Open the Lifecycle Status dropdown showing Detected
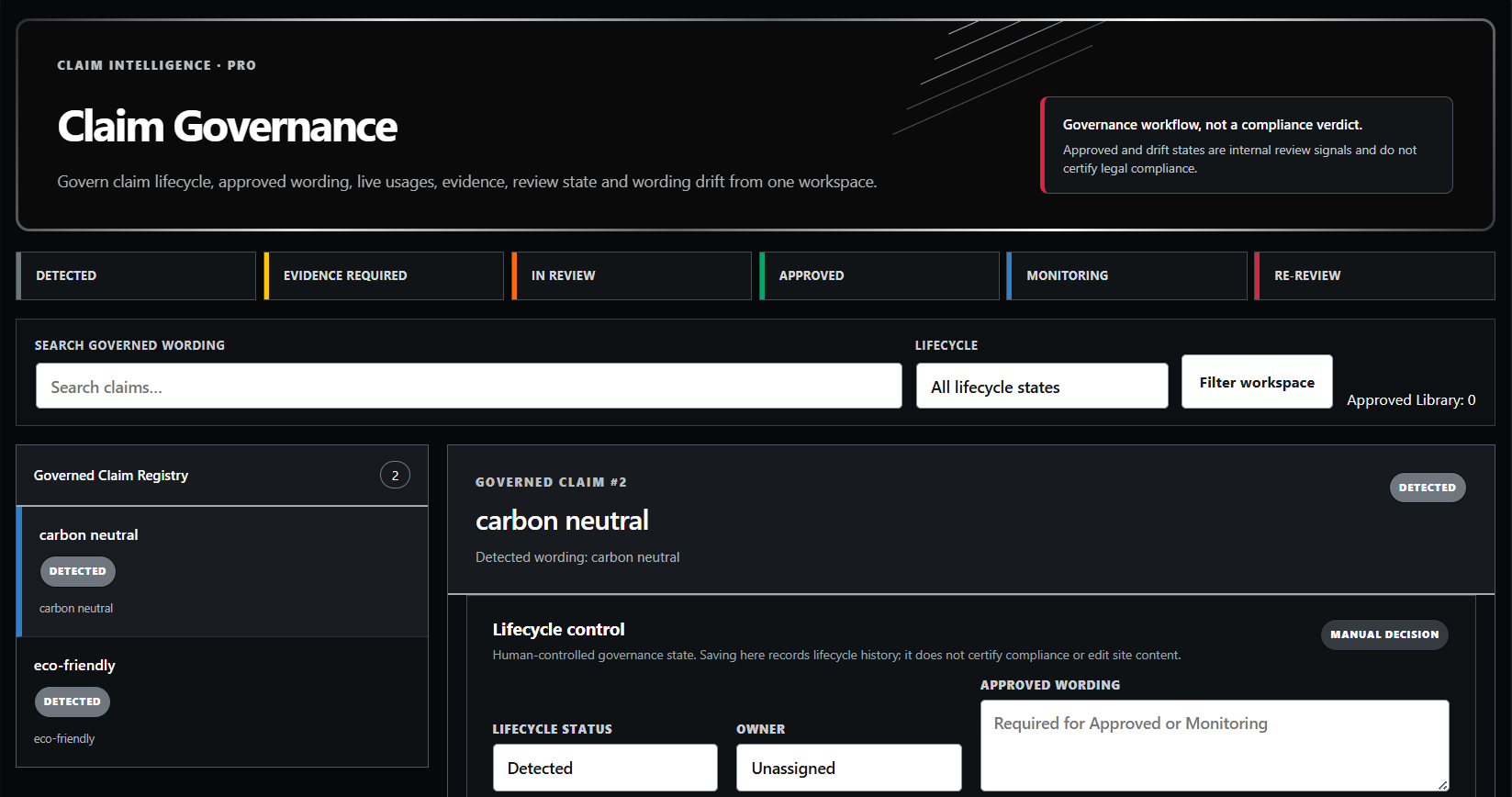The image size is (1512, 797). point(605,768)
